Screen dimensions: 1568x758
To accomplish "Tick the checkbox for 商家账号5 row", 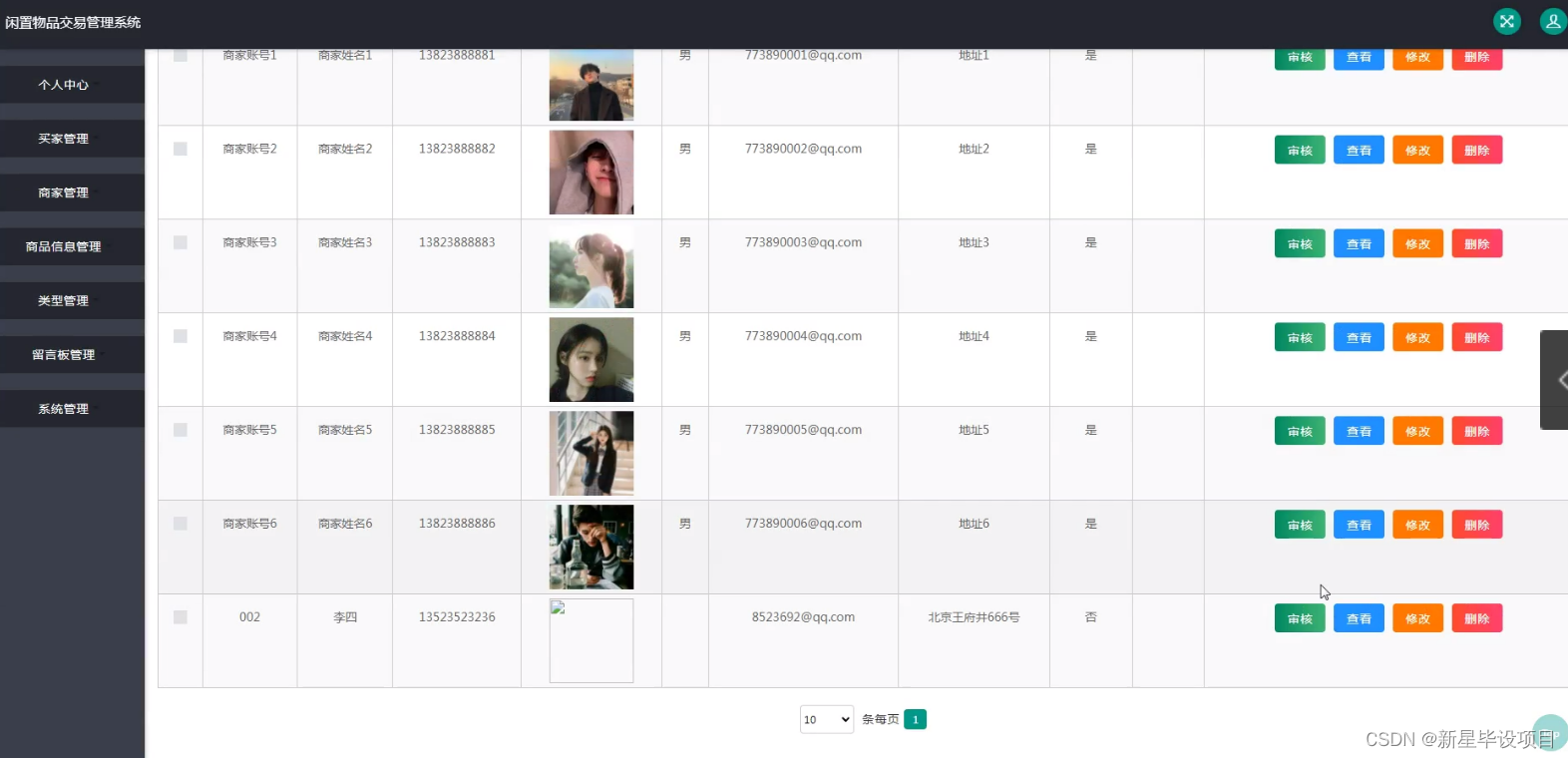I will [x=181, y=430].
